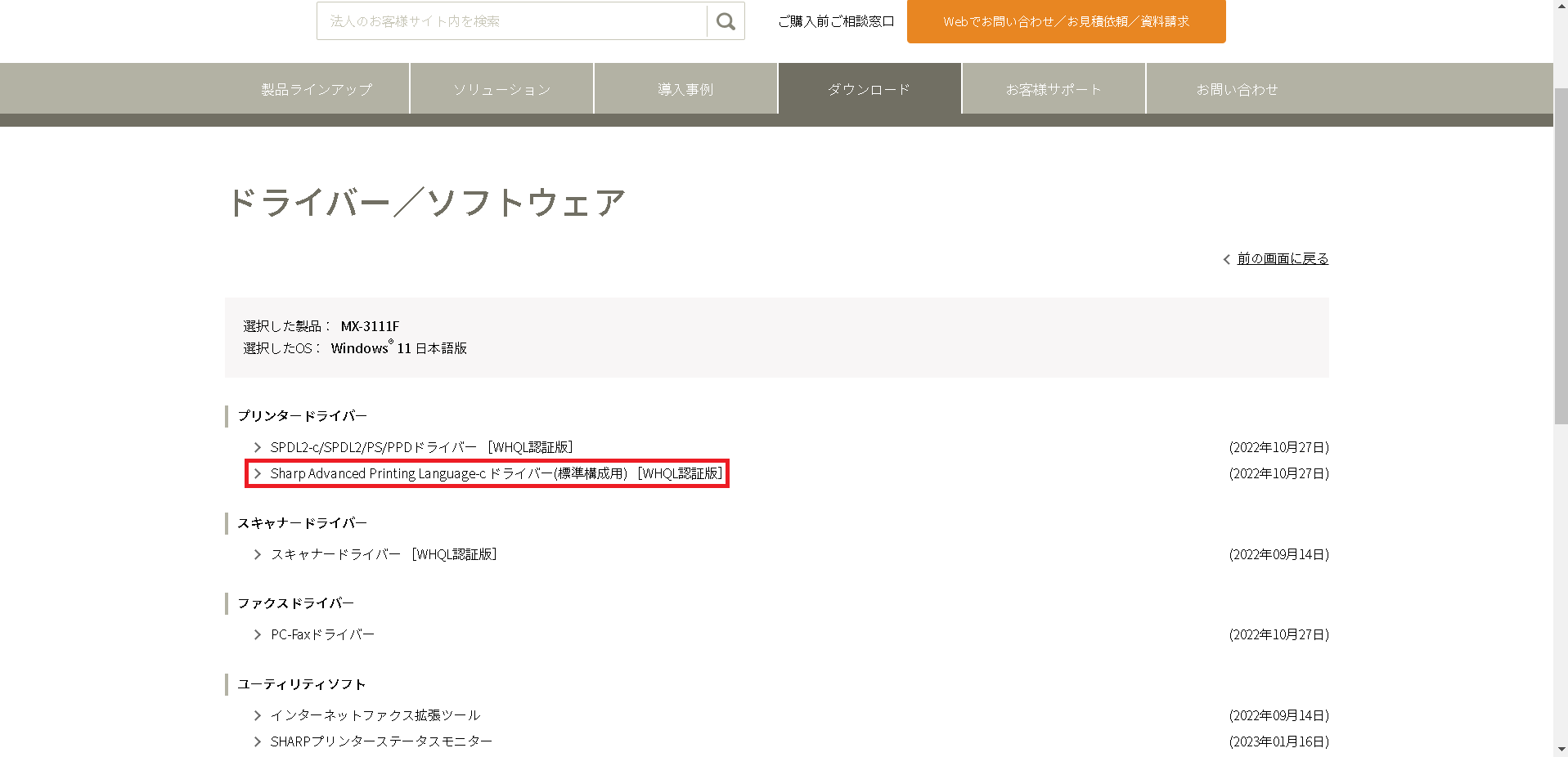
Task: Open Sharp Advanced Printing Language-c driver link
Action: coord(496,473)
